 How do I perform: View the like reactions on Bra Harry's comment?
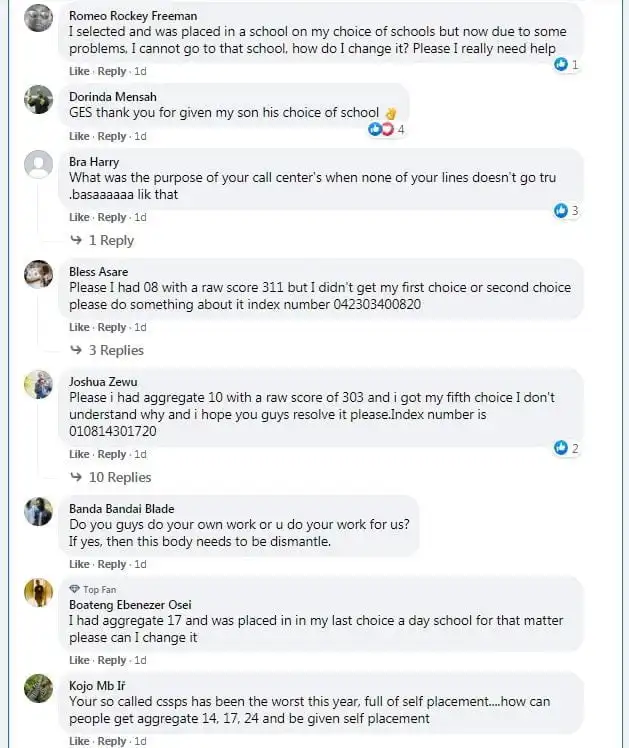click(x=566, y=211)
